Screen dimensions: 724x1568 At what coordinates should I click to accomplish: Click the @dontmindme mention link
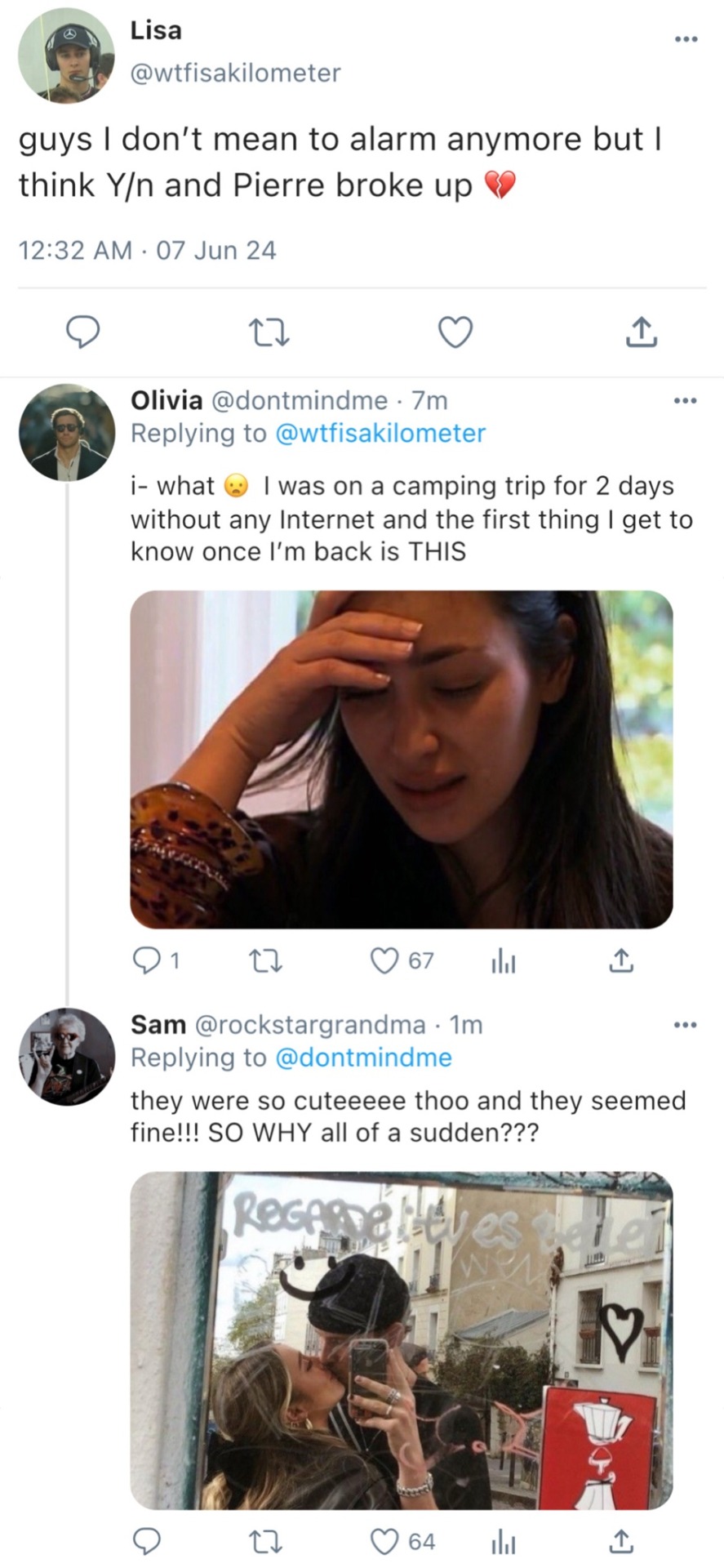(364, 1058)
